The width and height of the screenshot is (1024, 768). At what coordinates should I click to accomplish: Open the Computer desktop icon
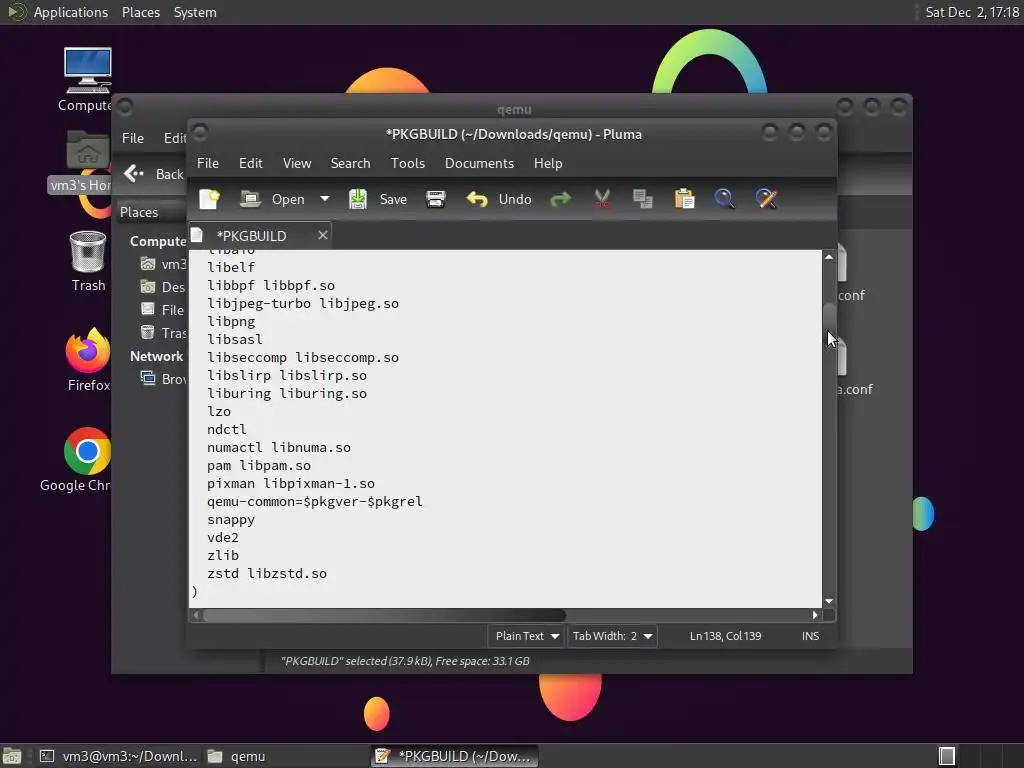tap(87, 80)
